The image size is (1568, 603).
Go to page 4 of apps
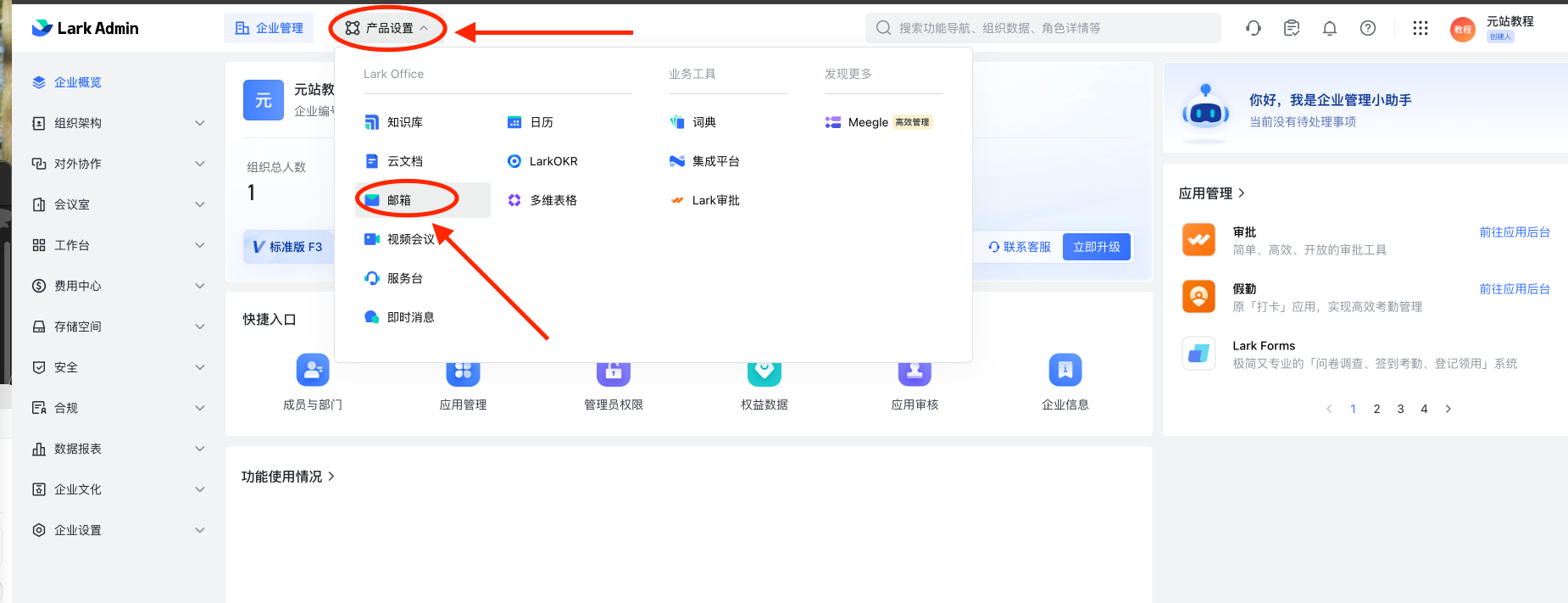coord(1425,409)
